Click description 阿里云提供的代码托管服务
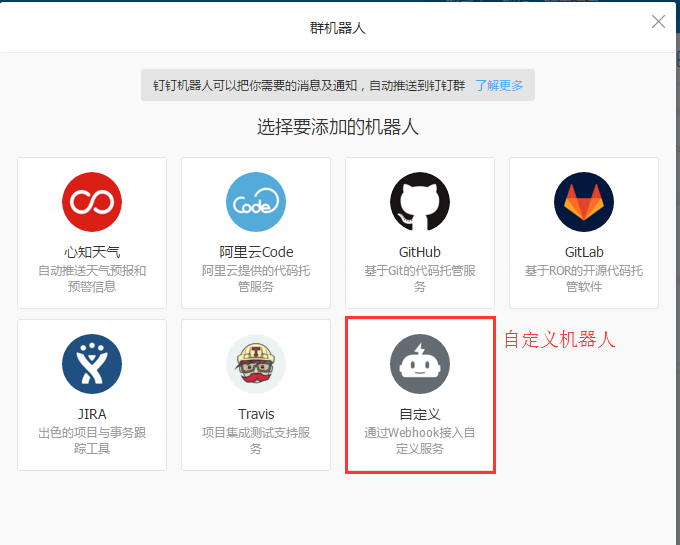This screenshot has height=545, width=680. point(256,278)
